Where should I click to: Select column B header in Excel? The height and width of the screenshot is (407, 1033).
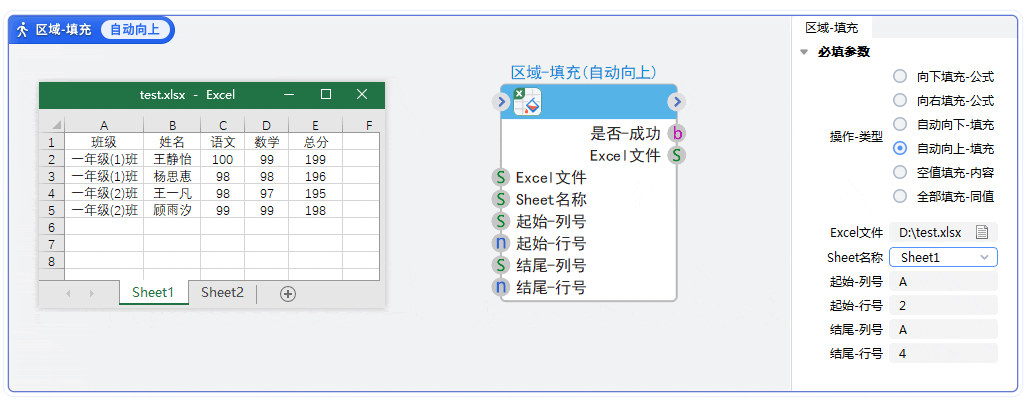click(172, 125)
